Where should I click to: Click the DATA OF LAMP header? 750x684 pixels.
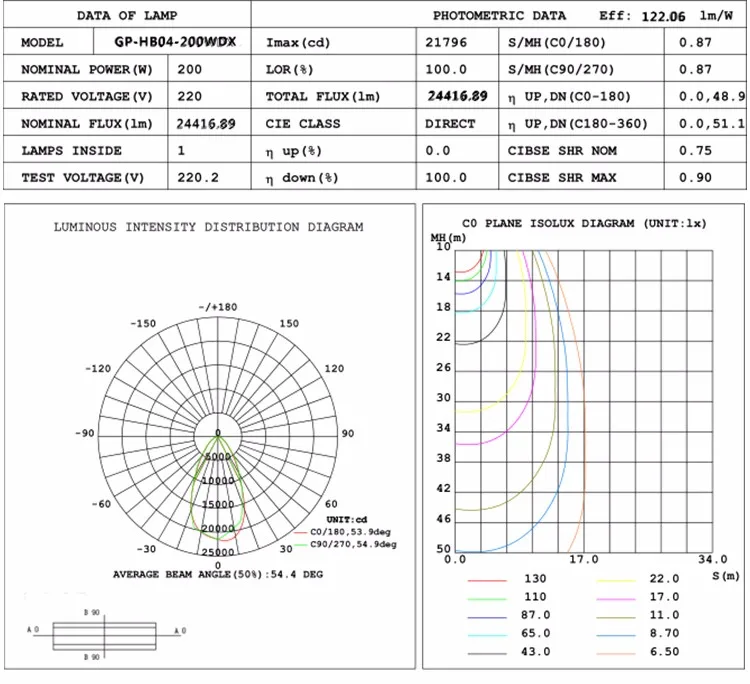point(127,16)
